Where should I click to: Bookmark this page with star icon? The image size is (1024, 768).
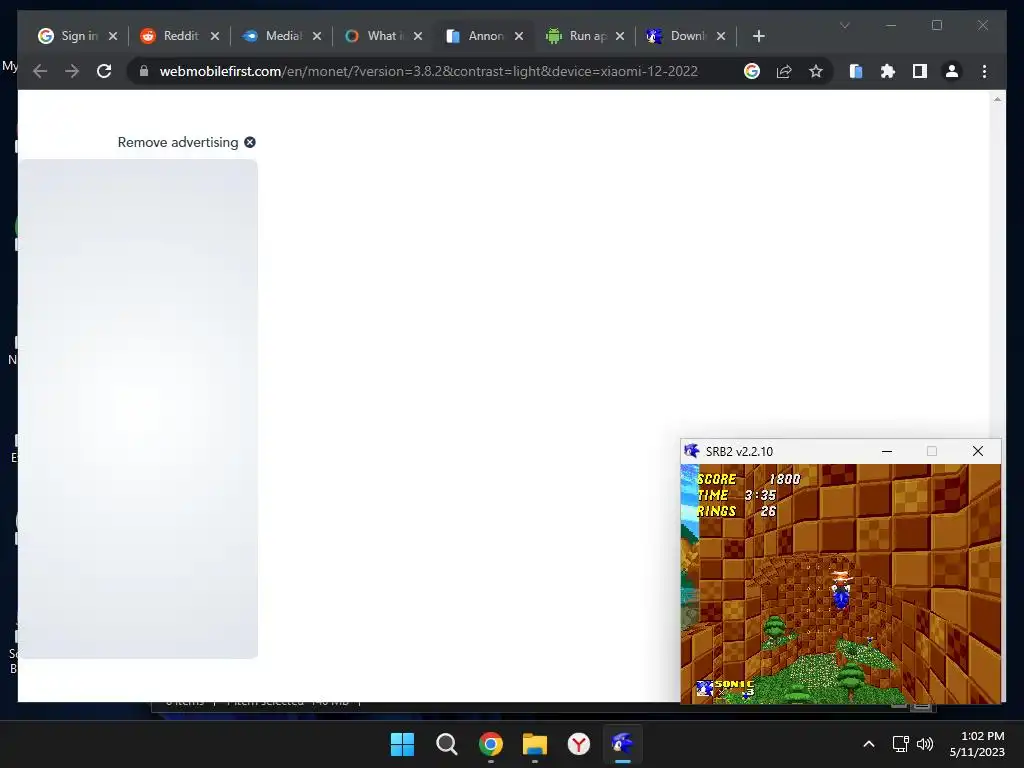click(x=816, y=71)
